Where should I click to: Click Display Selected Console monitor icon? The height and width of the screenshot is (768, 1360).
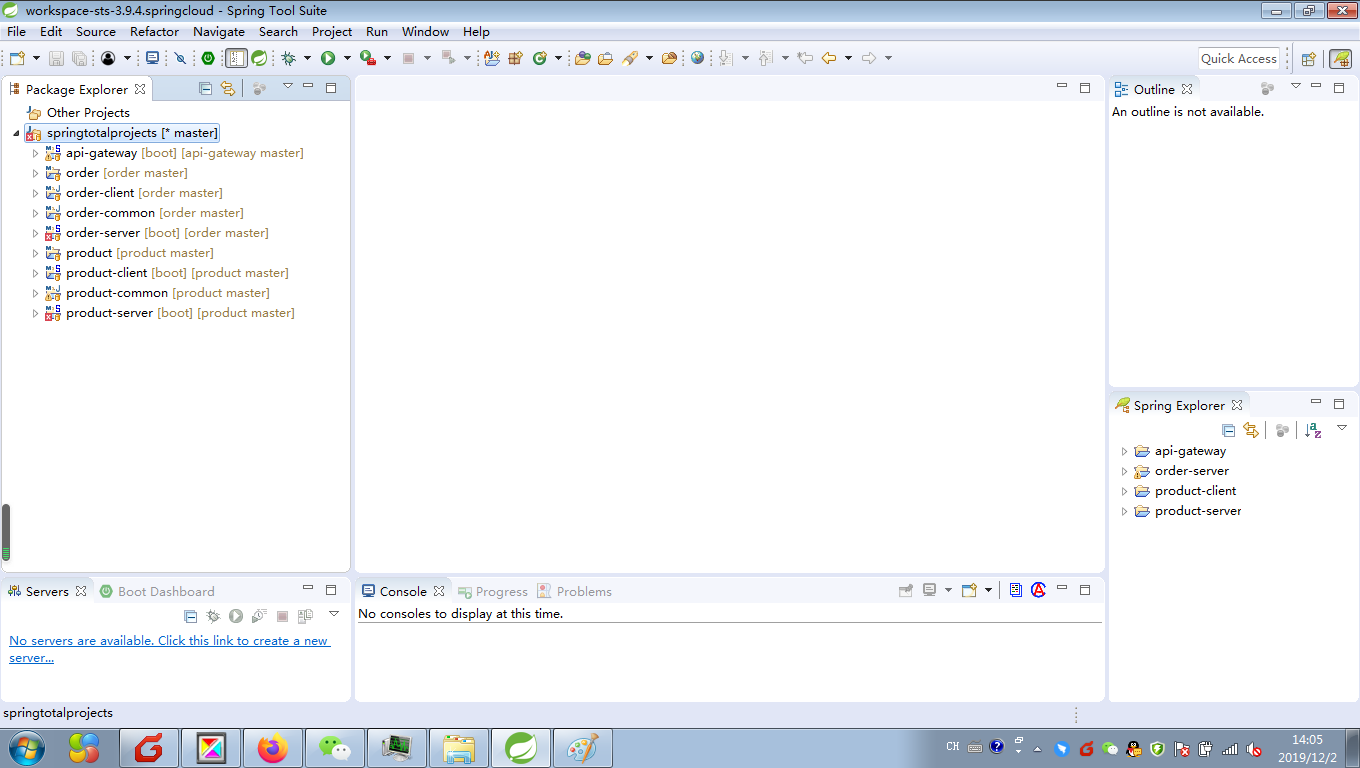(x=930, y=590)
